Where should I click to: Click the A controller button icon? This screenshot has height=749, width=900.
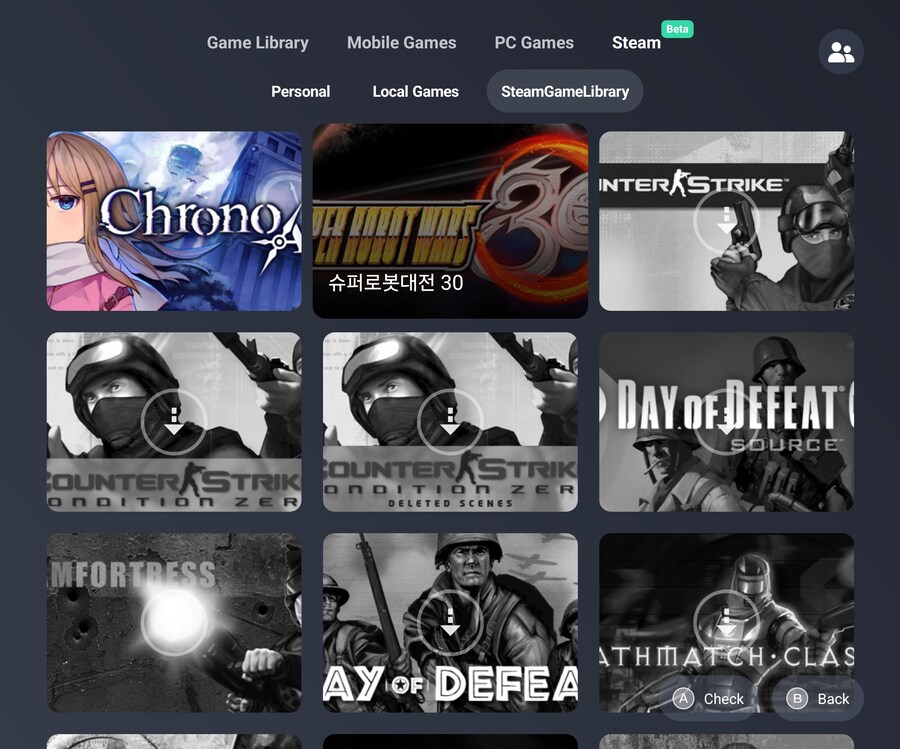683,698
